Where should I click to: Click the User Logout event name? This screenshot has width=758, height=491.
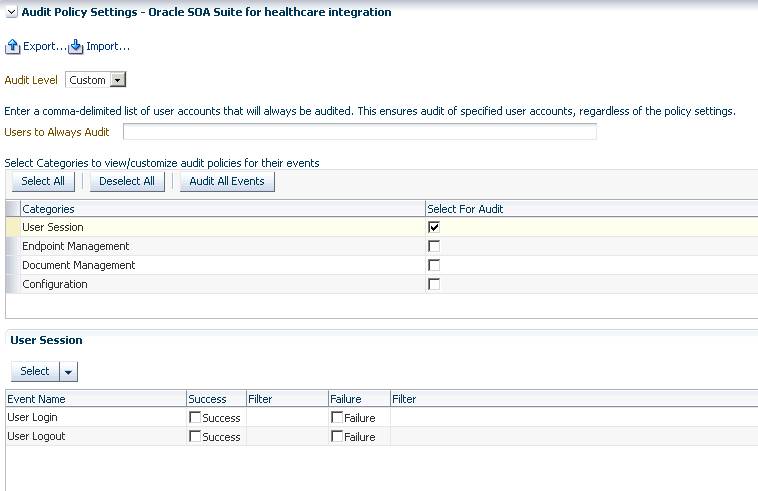(x=36, y=436)
